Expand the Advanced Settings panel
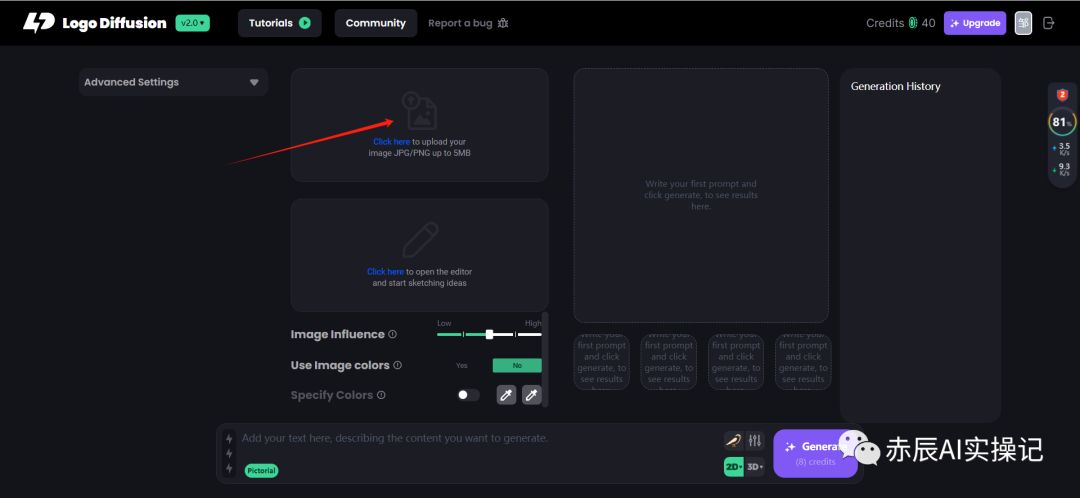1080x498 pixels. 174,82
